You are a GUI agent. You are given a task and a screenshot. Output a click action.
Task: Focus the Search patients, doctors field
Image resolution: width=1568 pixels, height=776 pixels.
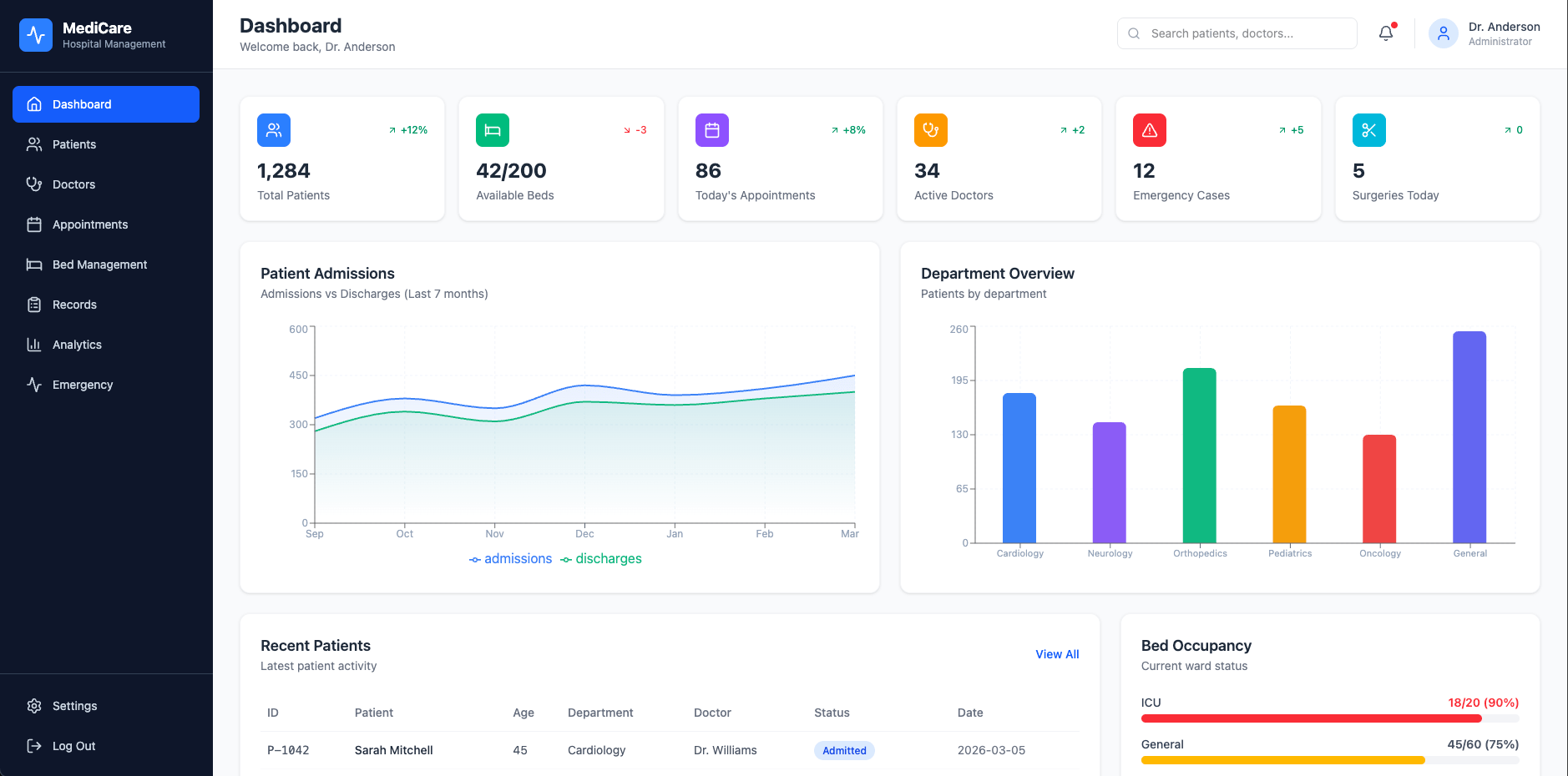pos(1237,33)
